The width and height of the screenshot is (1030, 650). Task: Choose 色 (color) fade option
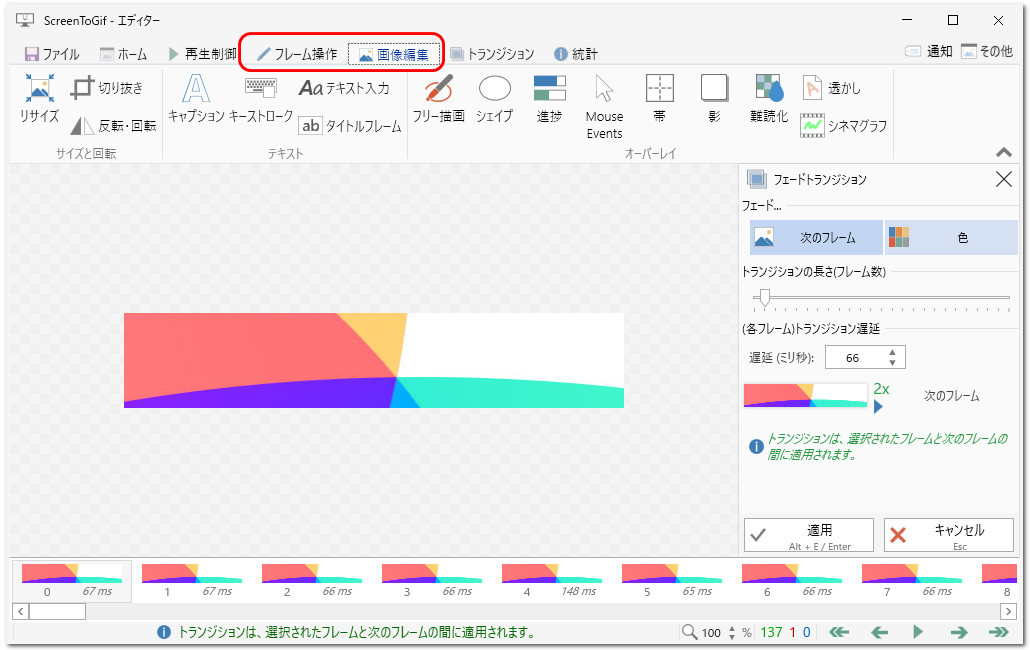950,238
